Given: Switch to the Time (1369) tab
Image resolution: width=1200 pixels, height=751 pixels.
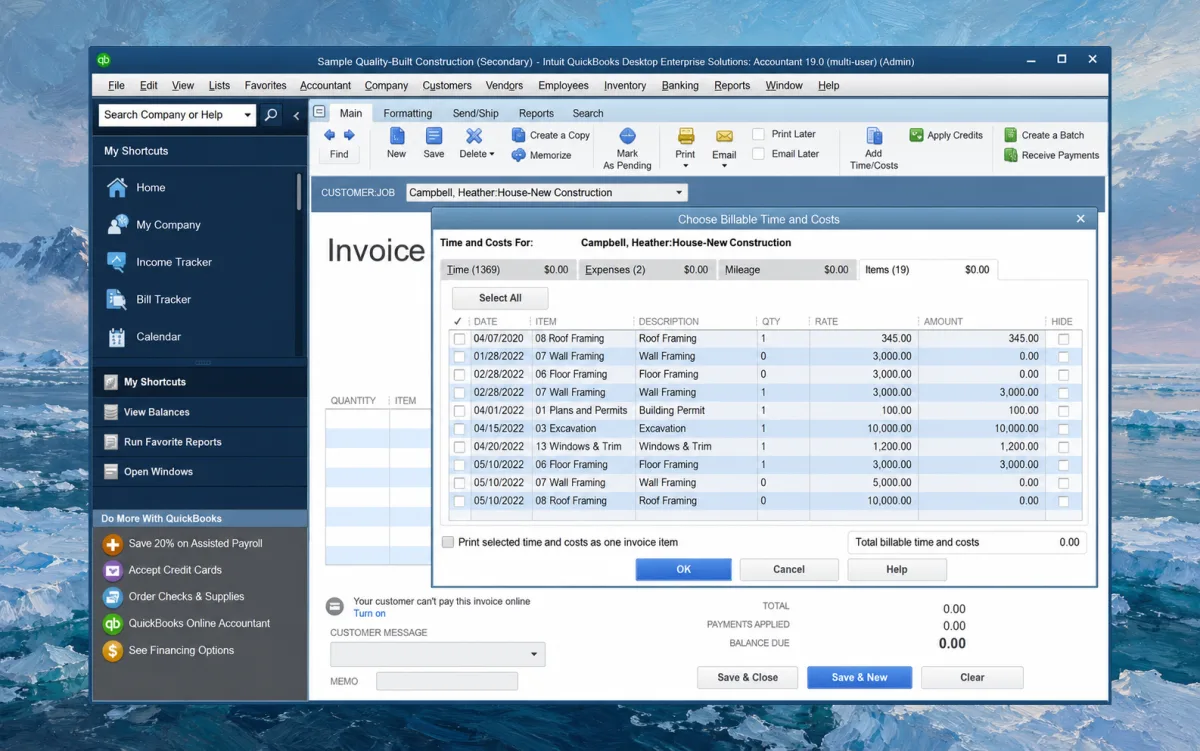Looking at the screenshot, I should [508, 270].
